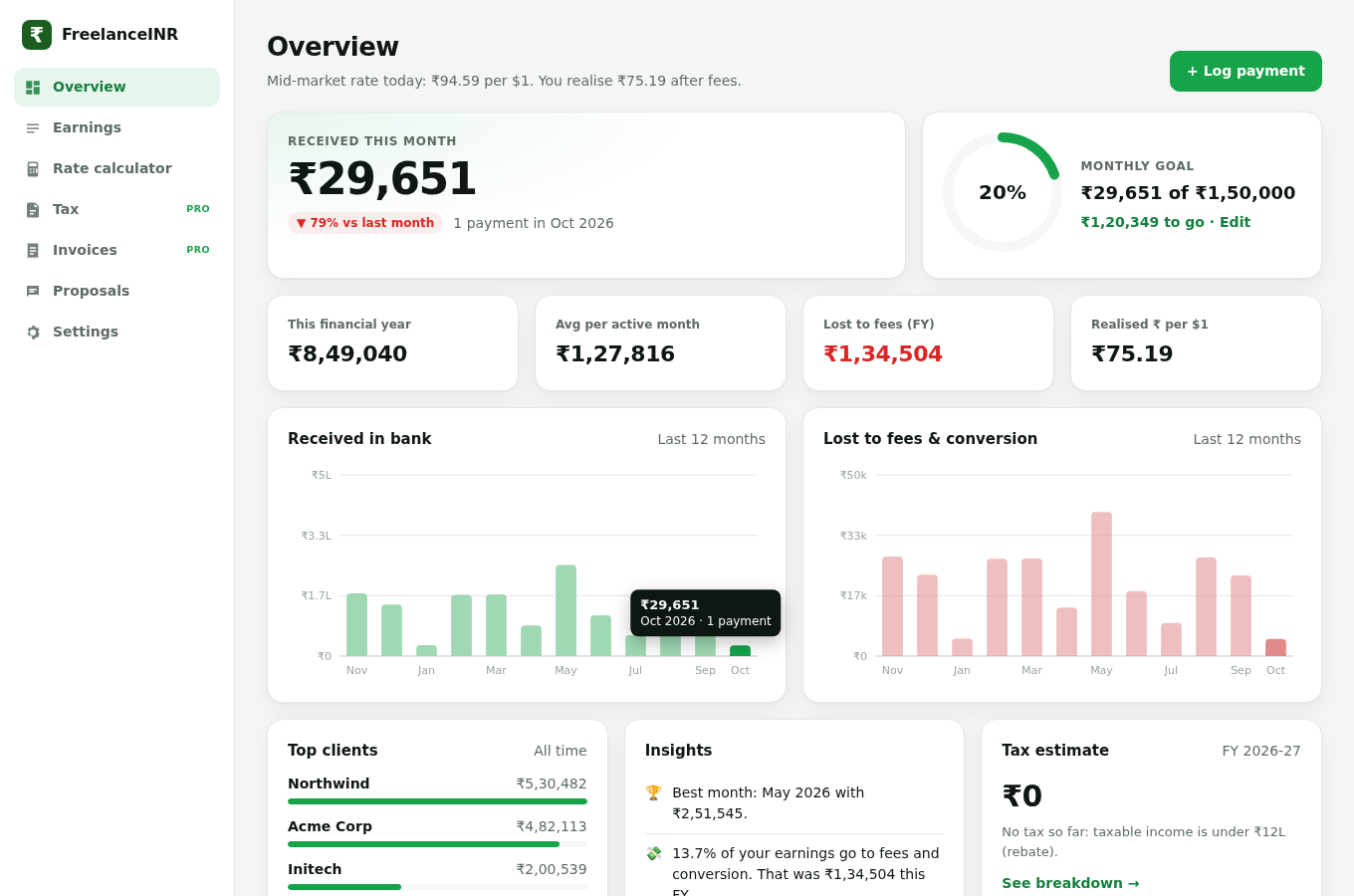Select the May bar in Lost to fees chart

(x=1101, y=584)
